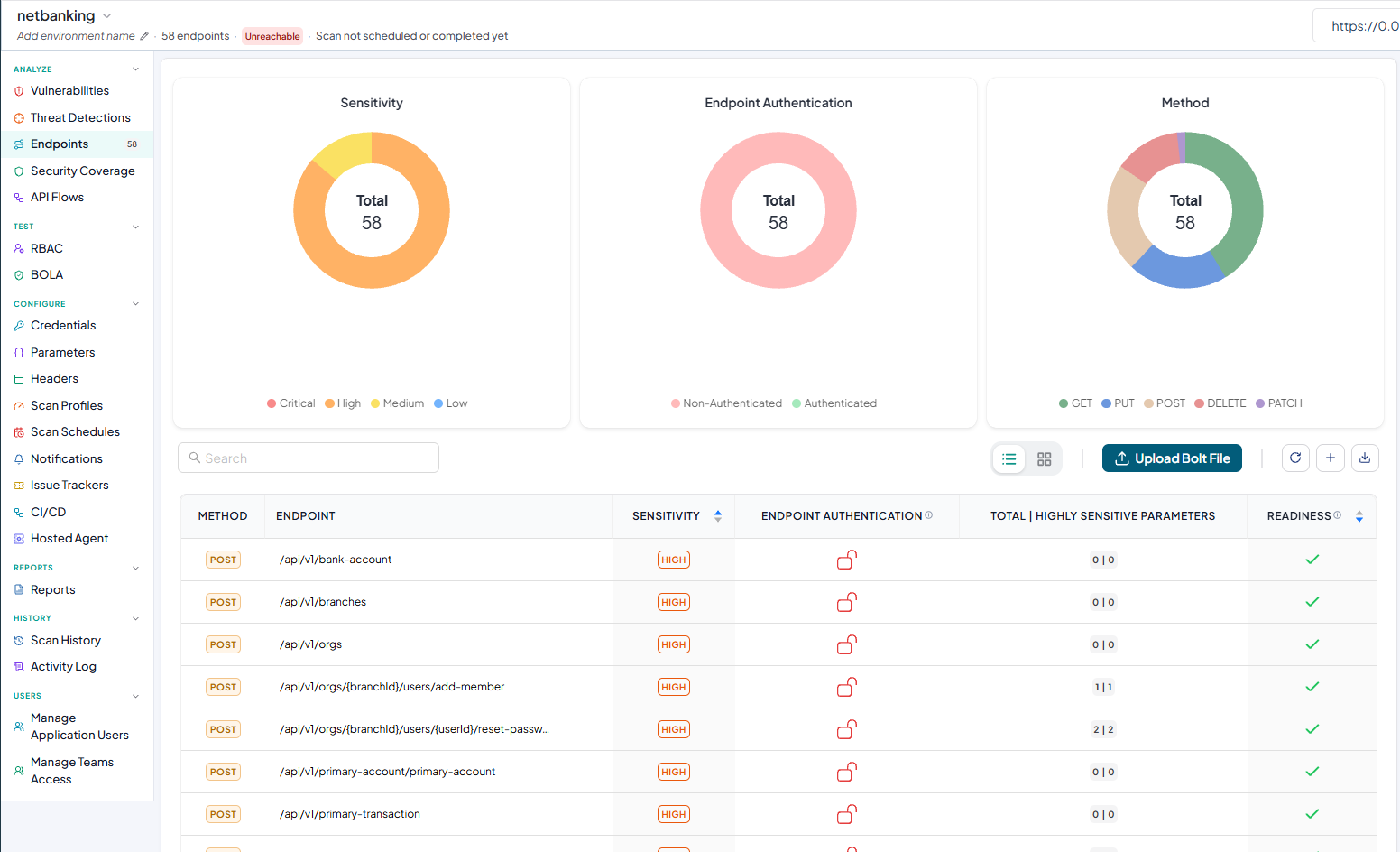Viewport: 1400px width, 852px height.
Task: Click the unlocked padlock for /api/v1/bank-account
Action: [847, 560]
